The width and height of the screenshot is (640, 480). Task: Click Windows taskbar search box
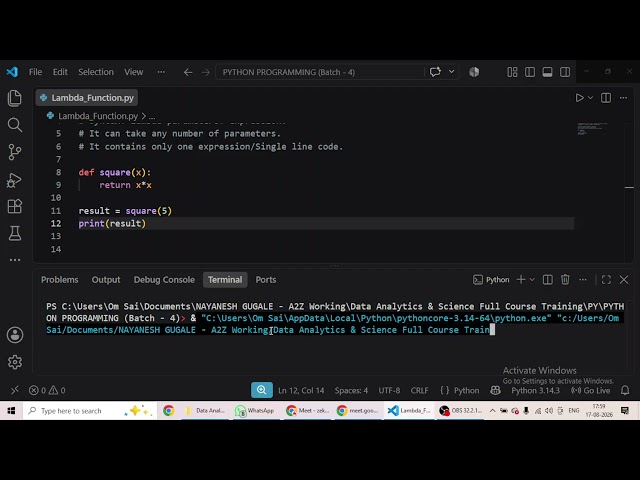(91, 411)
